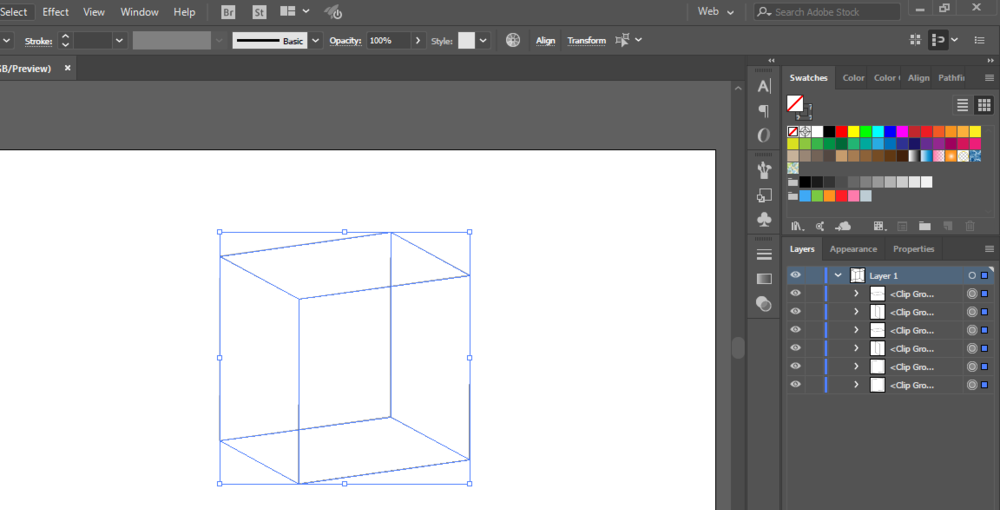Open Adobe Bridge via Br icon
Viewport: 1000px width, 510px height.
coord(228,12)
